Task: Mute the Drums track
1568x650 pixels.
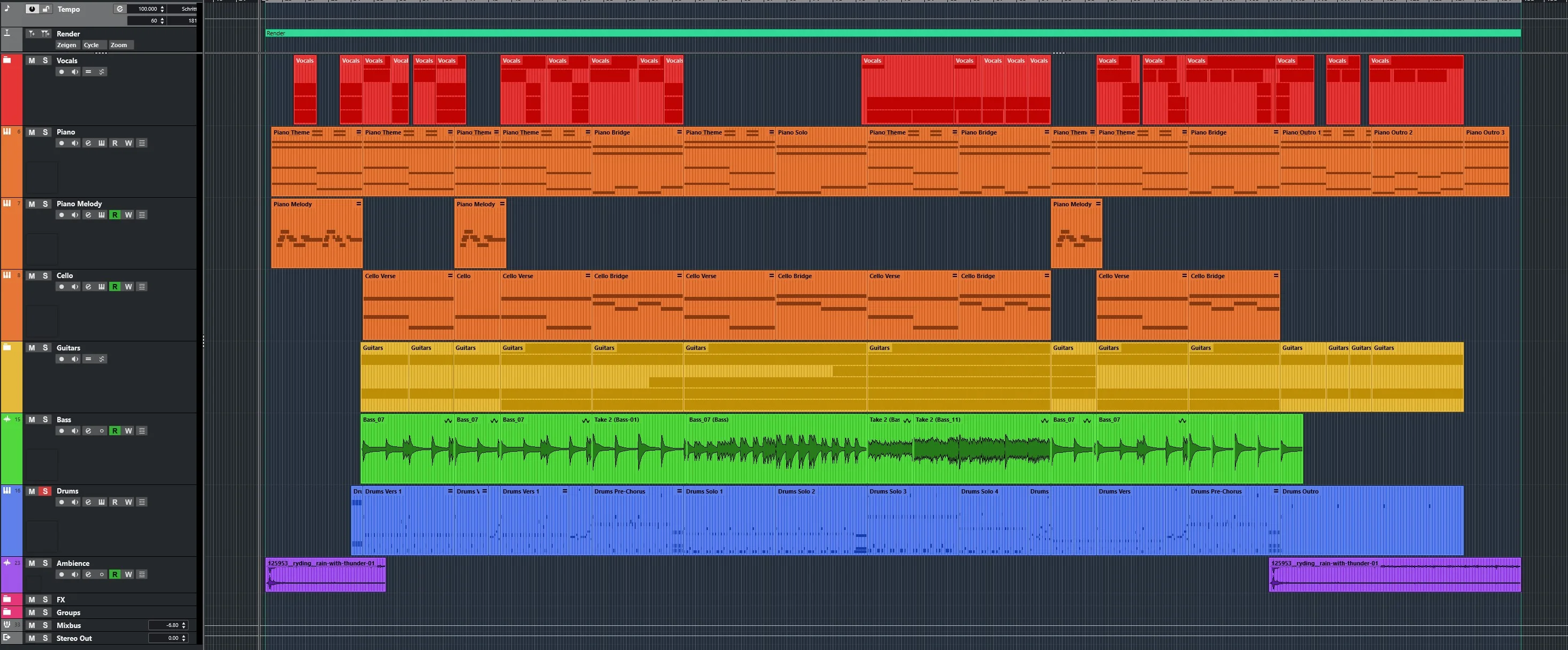Action: coord(32,491)
